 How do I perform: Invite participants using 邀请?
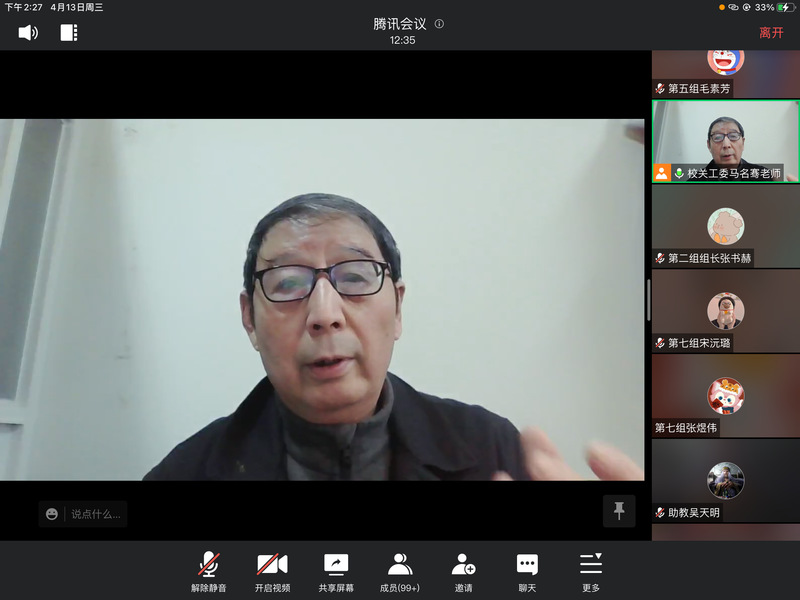(x=463, y=571)
